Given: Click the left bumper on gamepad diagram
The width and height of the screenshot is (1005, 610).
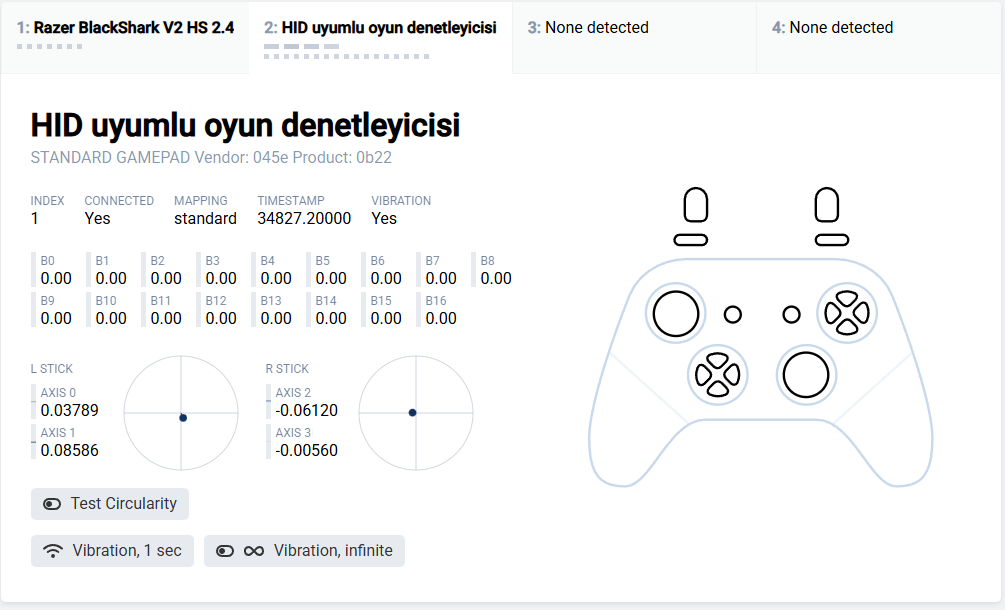Looking at the screenshot, I should 691,240.
